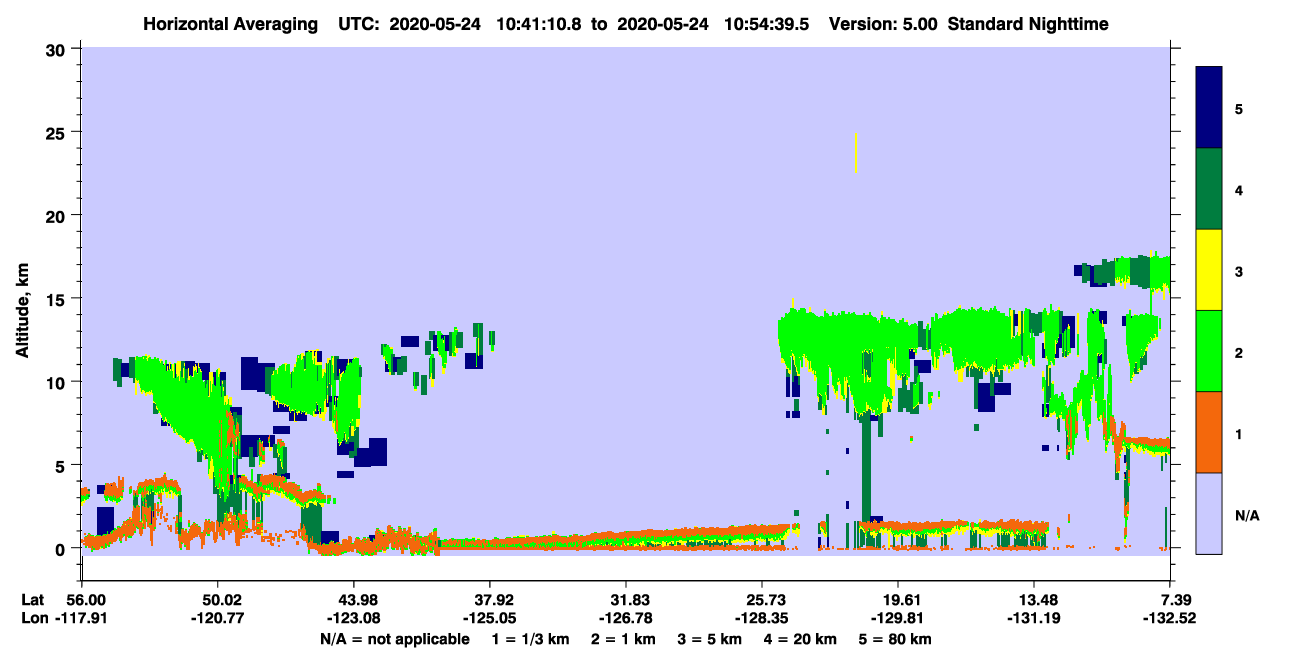Click the longitude value -126.78

(x=625, y=618)
